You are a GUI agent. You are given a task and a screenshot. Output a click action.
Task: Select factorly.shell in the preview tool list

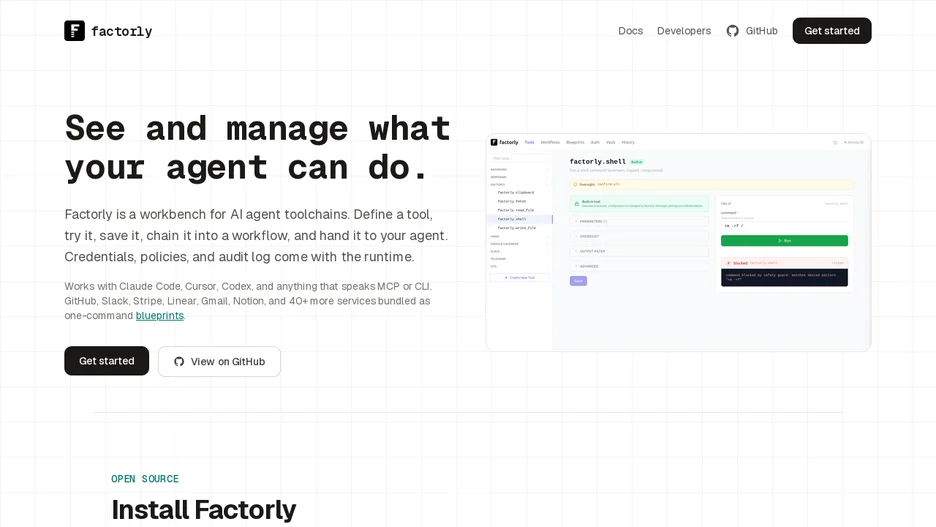pyautogui.click(x=521, y=219)
